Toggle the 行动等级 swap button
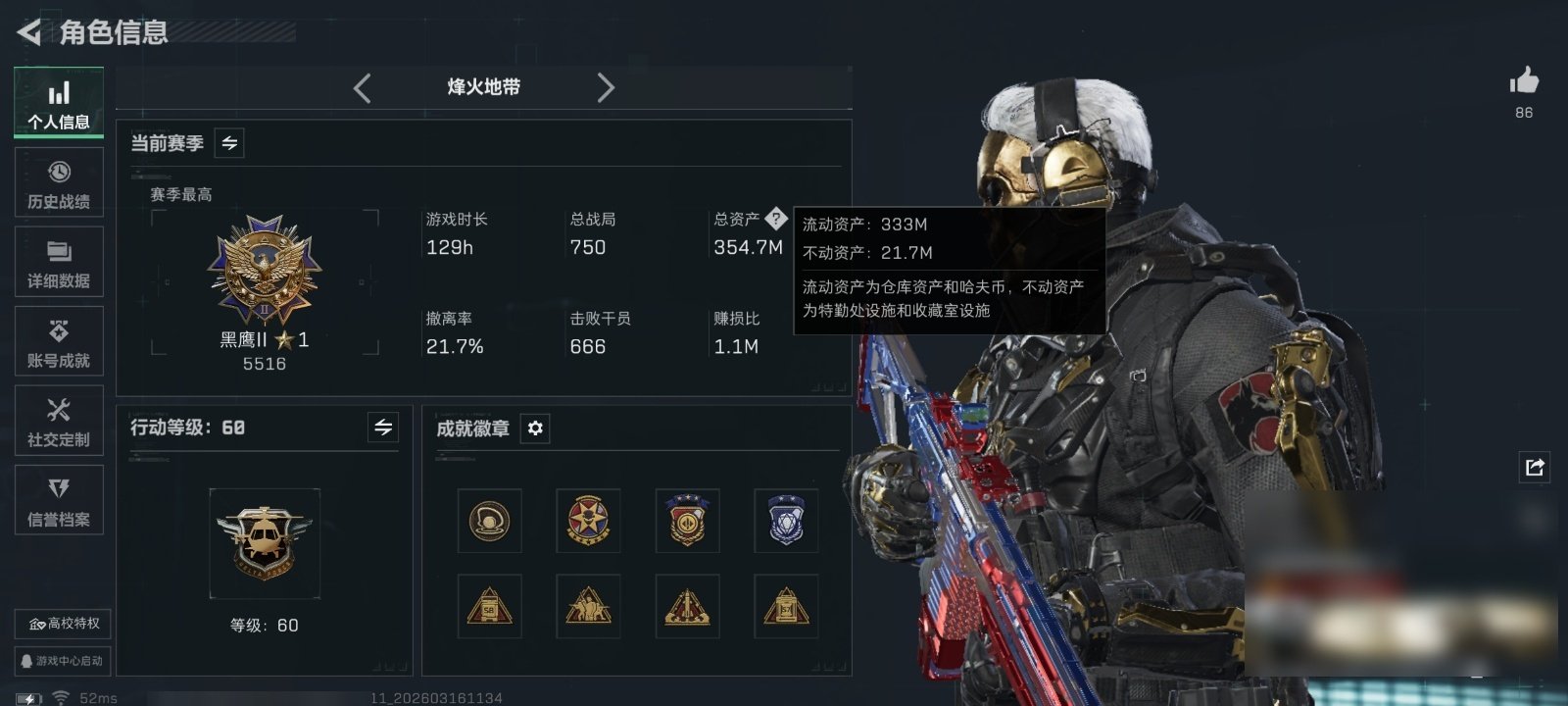Screen dimensions: 1568x706 click(383, 428)
